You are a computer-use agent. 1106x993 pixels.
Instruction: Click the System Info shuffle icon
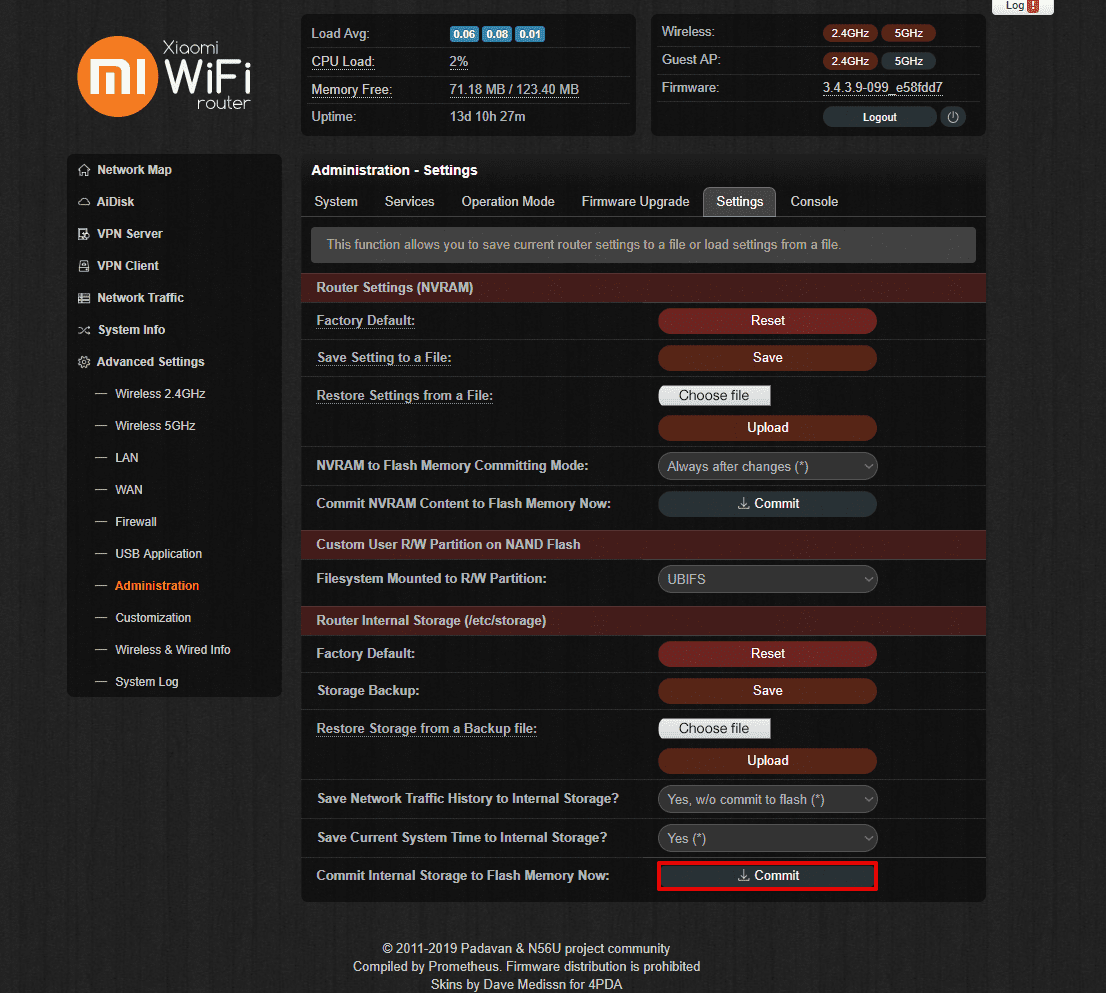pos(84,330)
